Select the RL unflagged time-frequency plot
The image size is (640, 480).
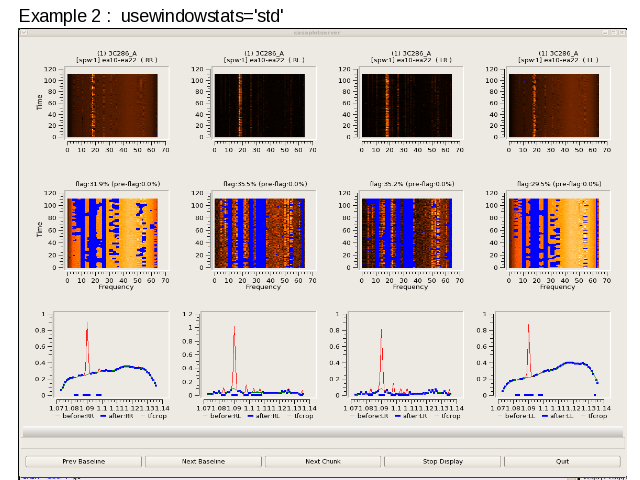coord(260,105)
